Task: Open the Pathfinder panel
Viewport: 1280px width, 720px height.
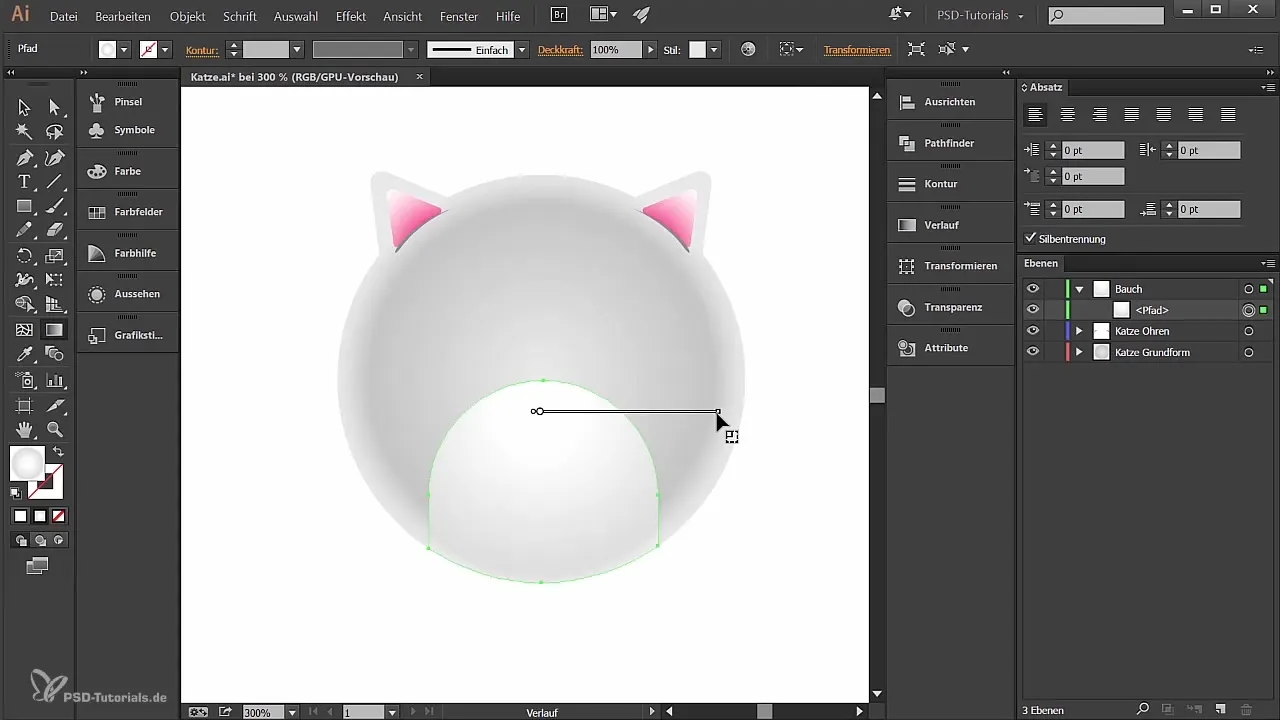Action: [949, 143]
